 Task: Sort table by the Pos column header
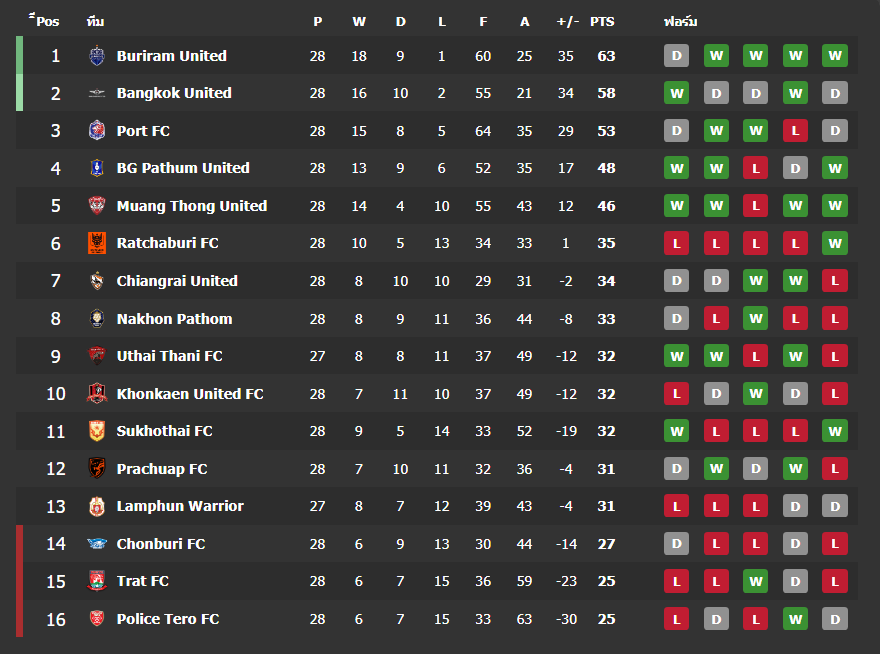[x=47, y=21]
